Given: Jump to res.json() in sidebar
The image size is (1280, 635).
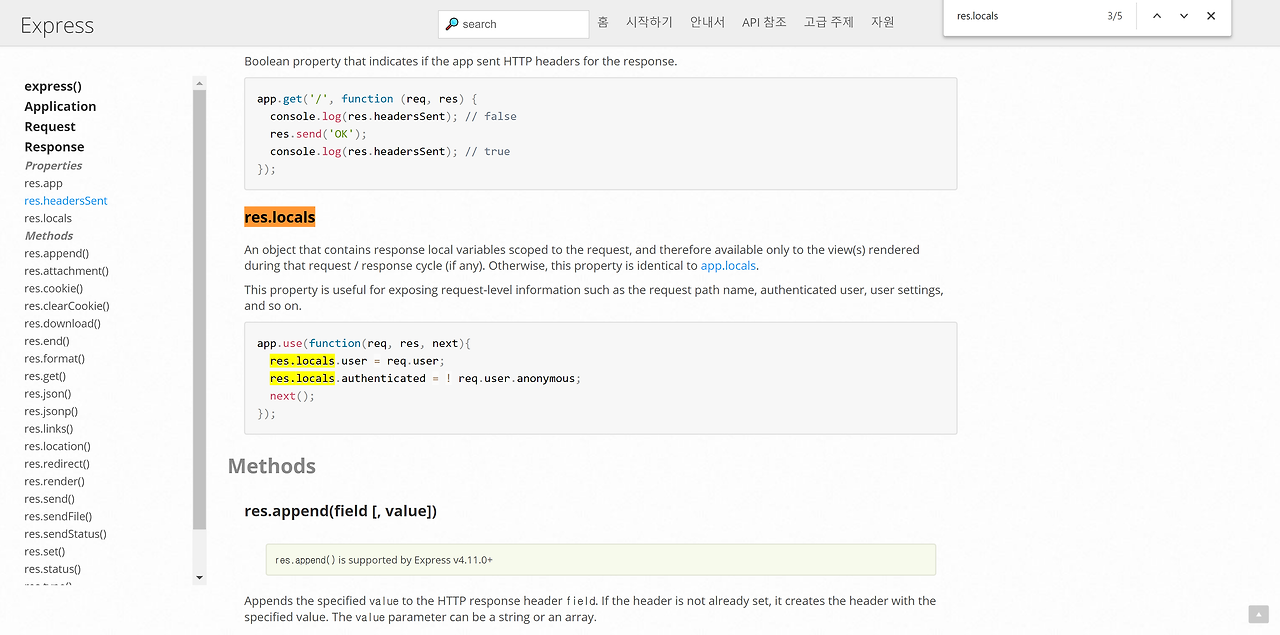Looking at the screenshot, I should coord(47,393).
